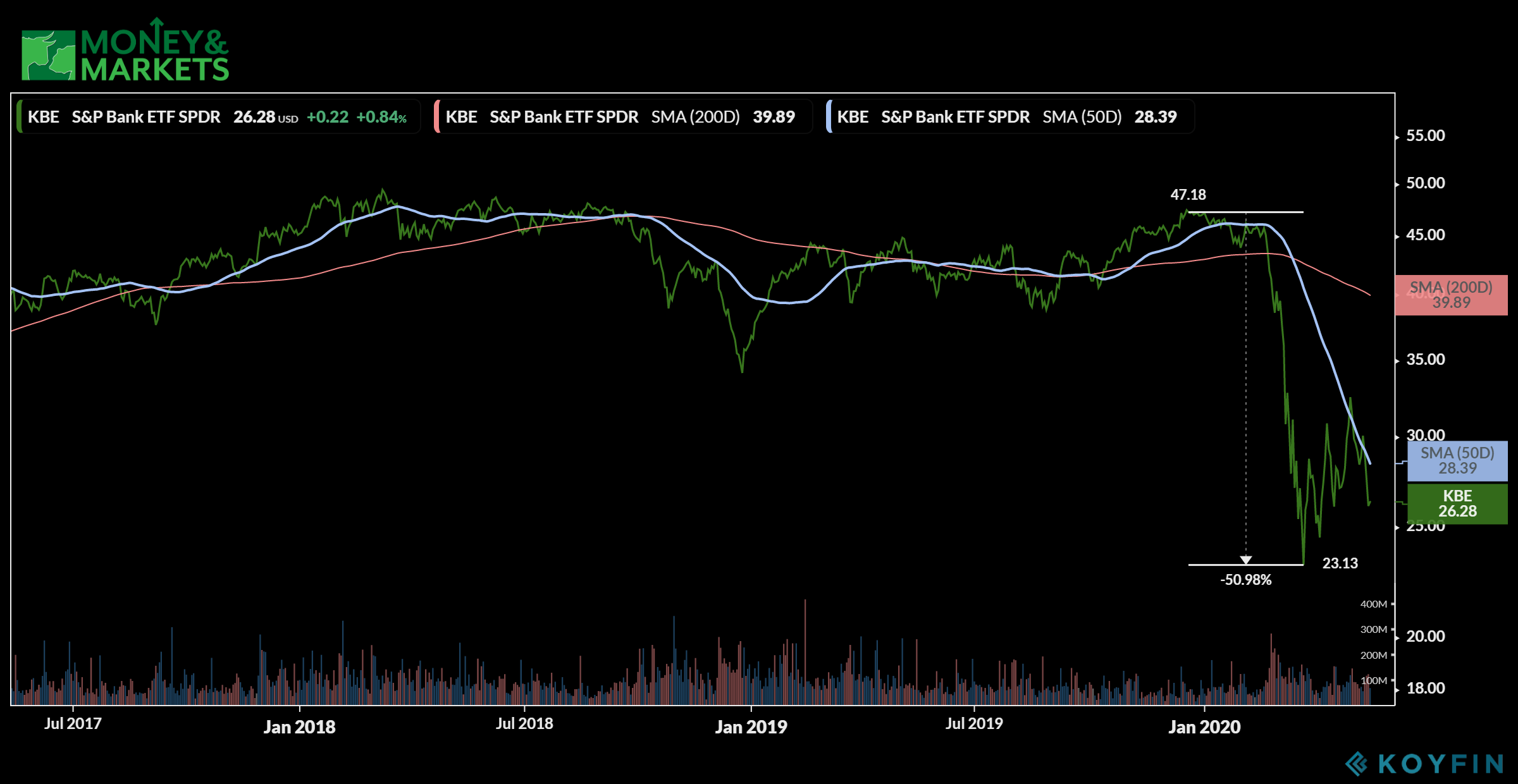Click the 18.00 price axis label

click(x=1425, y=689)
